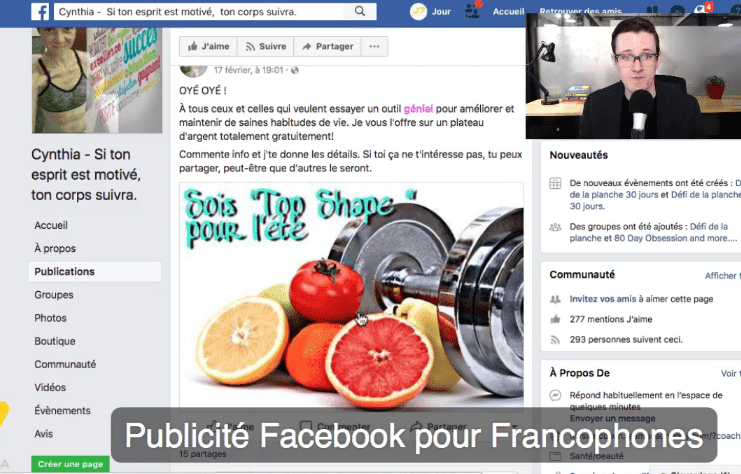Click into the Facebook search field

(203, 11)
